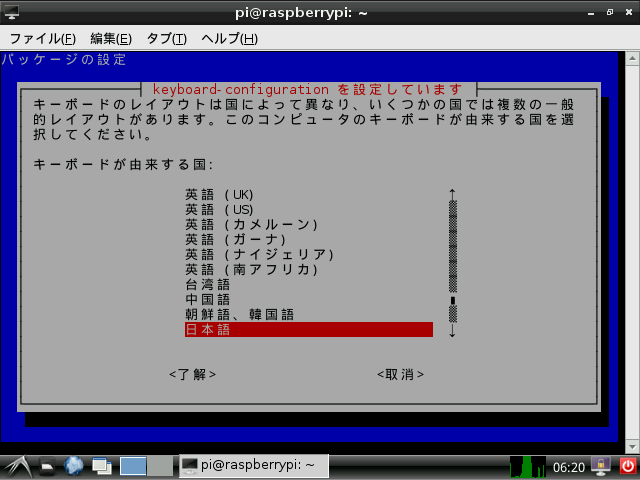The width and height of the screenshot is (640, 480).
Task: Select the highlighted 日本語 entry
Action: (x=309, y=330)
